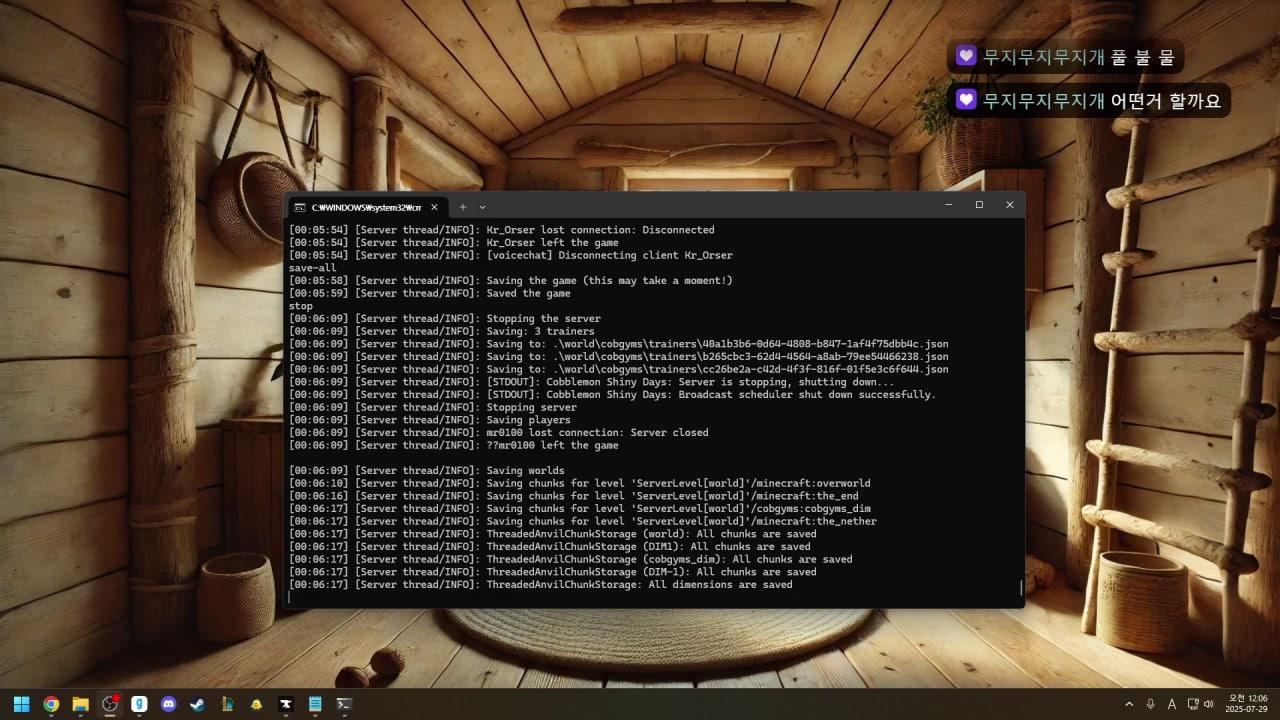This screenshot has width=1280, height=720.
Task: Click the terminal input cursor line
Action: click(654, 597)
